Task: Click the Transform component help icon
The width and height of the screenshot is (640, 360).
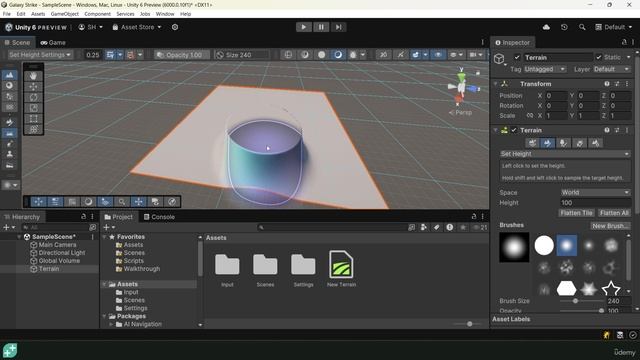Action: [607, 84]
